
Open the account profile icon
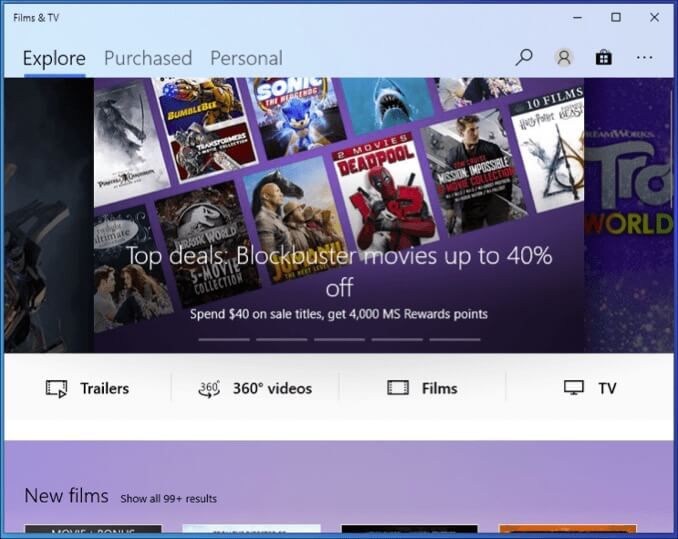564,57
